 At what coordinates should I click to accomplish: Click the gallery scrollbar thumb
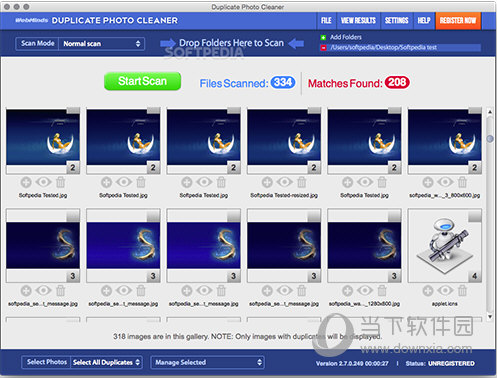[490, 138]
